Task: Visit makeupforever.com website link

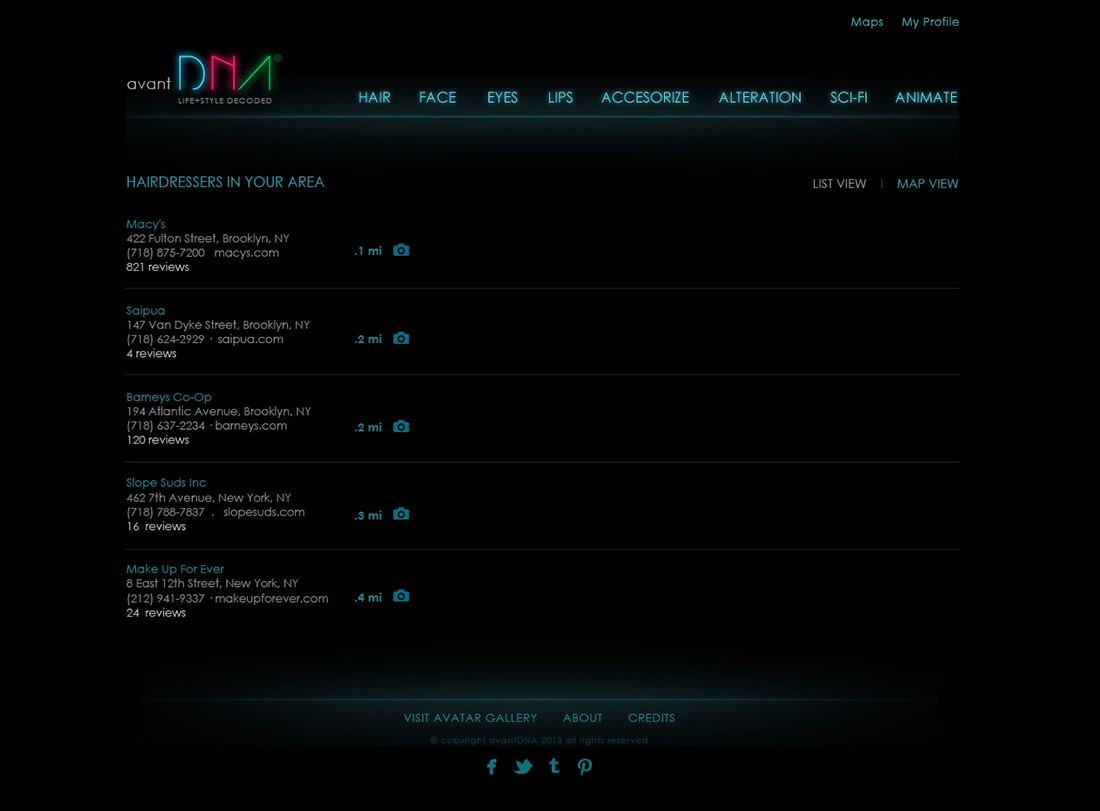Action: pyautogui.click(x=271, y=598)
